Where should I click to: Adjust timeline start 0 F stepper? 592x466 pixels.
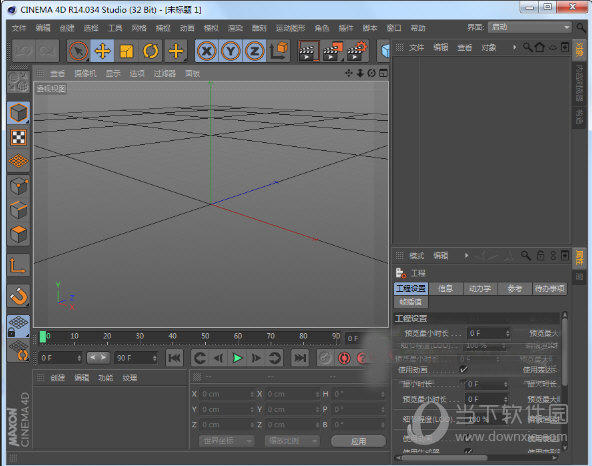[x=79, y=358]
